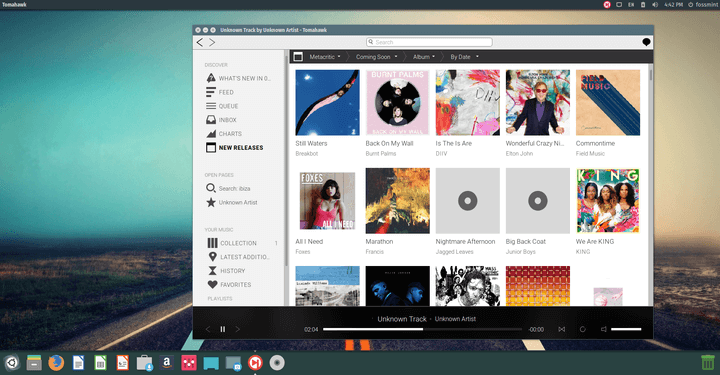This screenshot has width=720, height=375.
Task: Pause the current track
Action: pos(223,329)
